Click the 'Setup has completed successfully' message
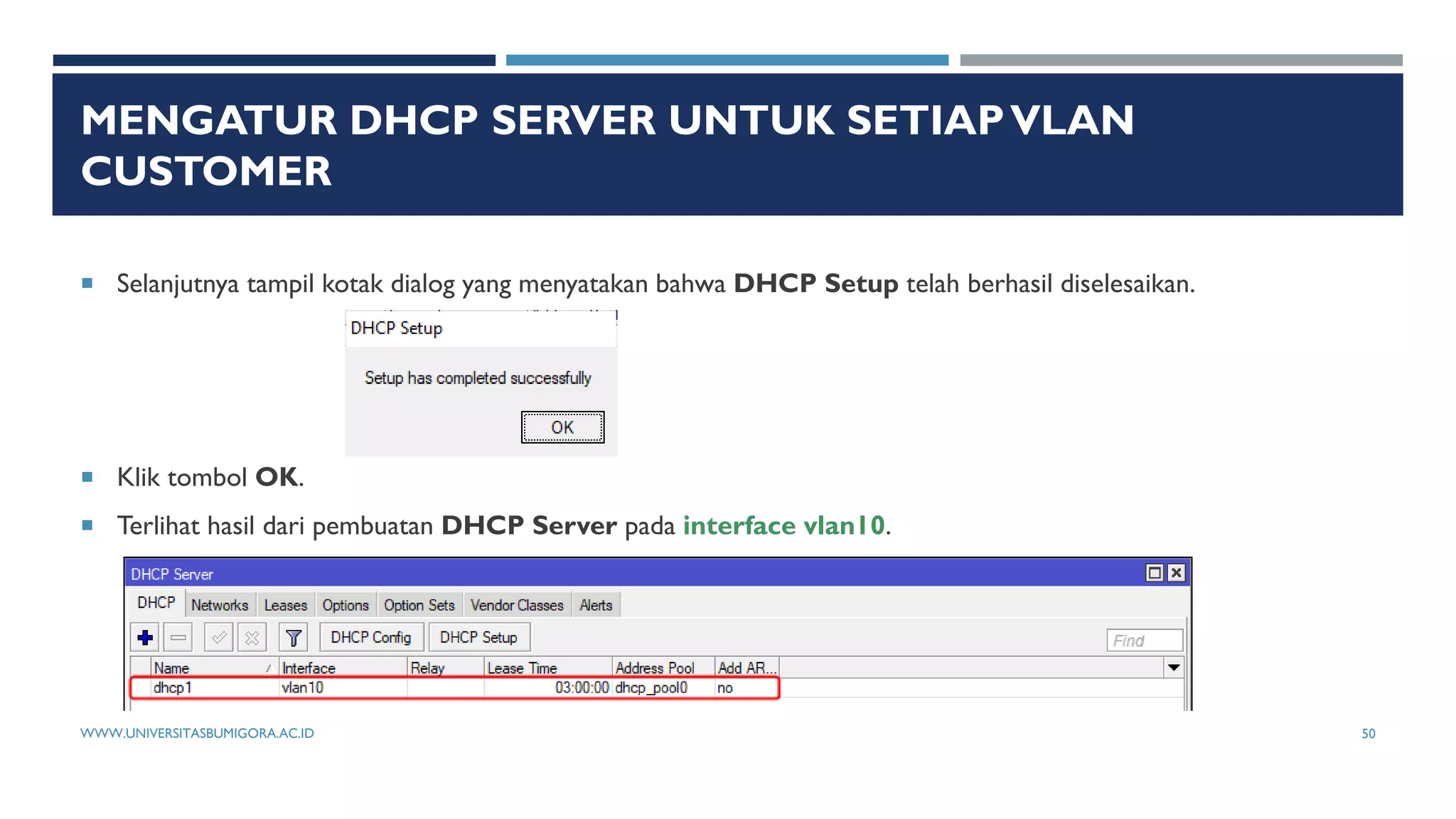Image resolution: width=1456 pixels, height=819 pixels. tap(478, 378)
